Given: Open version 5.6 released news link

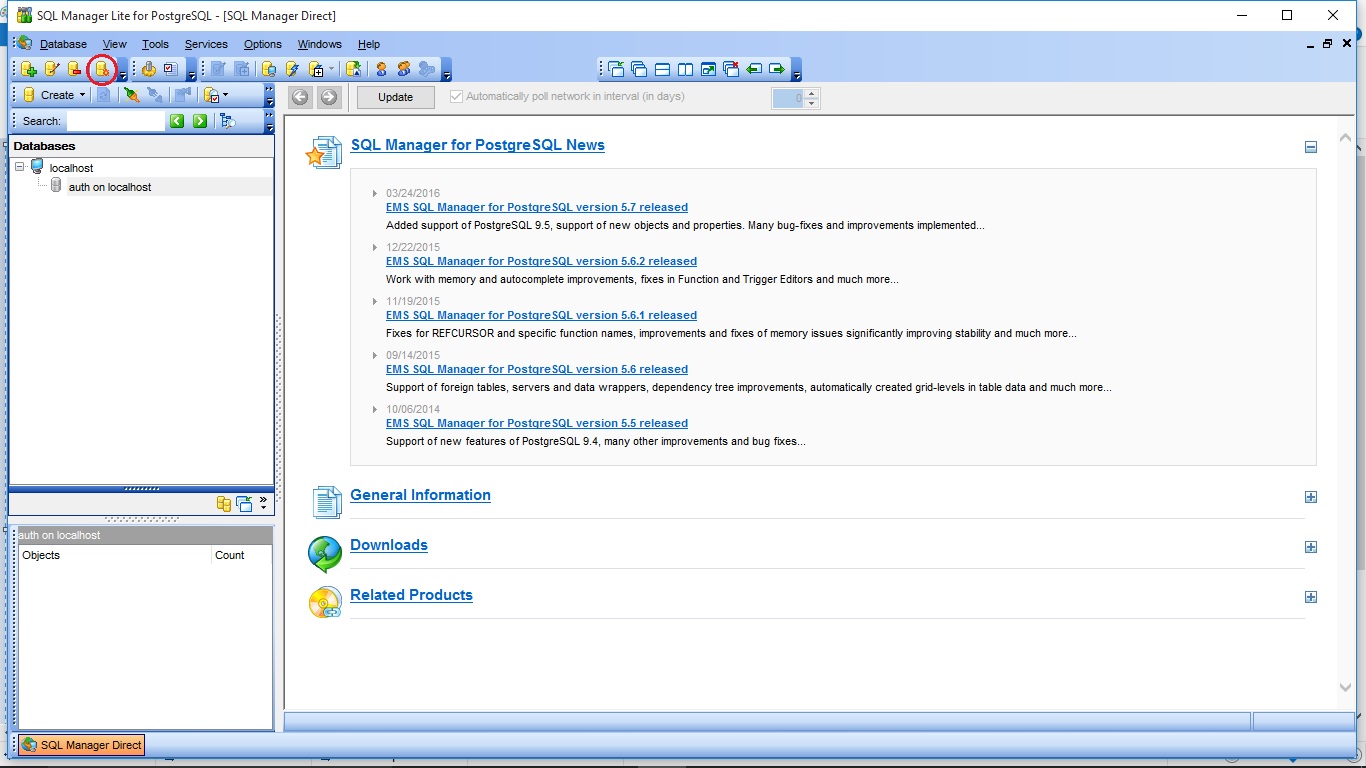Looking at the screenshot, I should tap(537, 369).
